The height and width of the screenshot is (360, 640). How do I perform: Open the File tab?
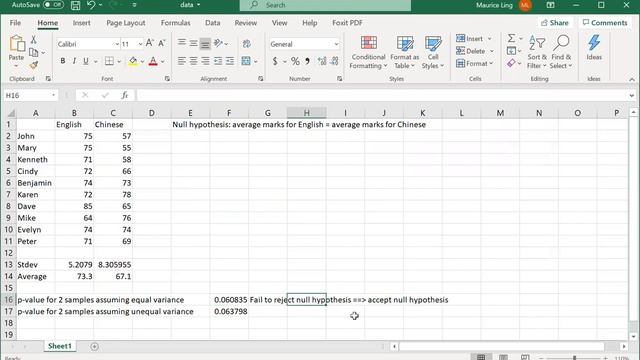coord(15,23)
